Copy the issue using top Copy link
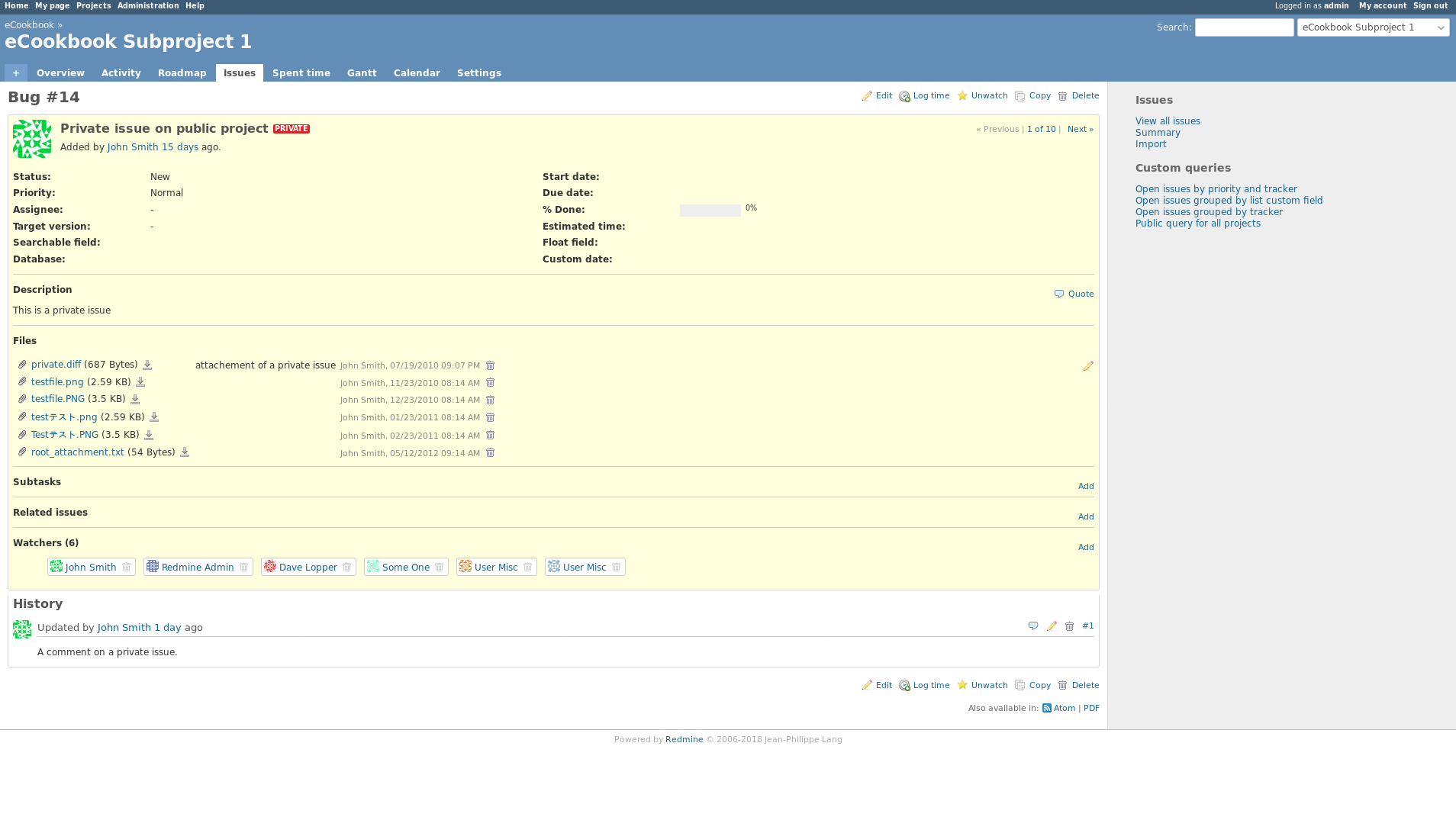 pyautogui.click(x=1032, y=96)
